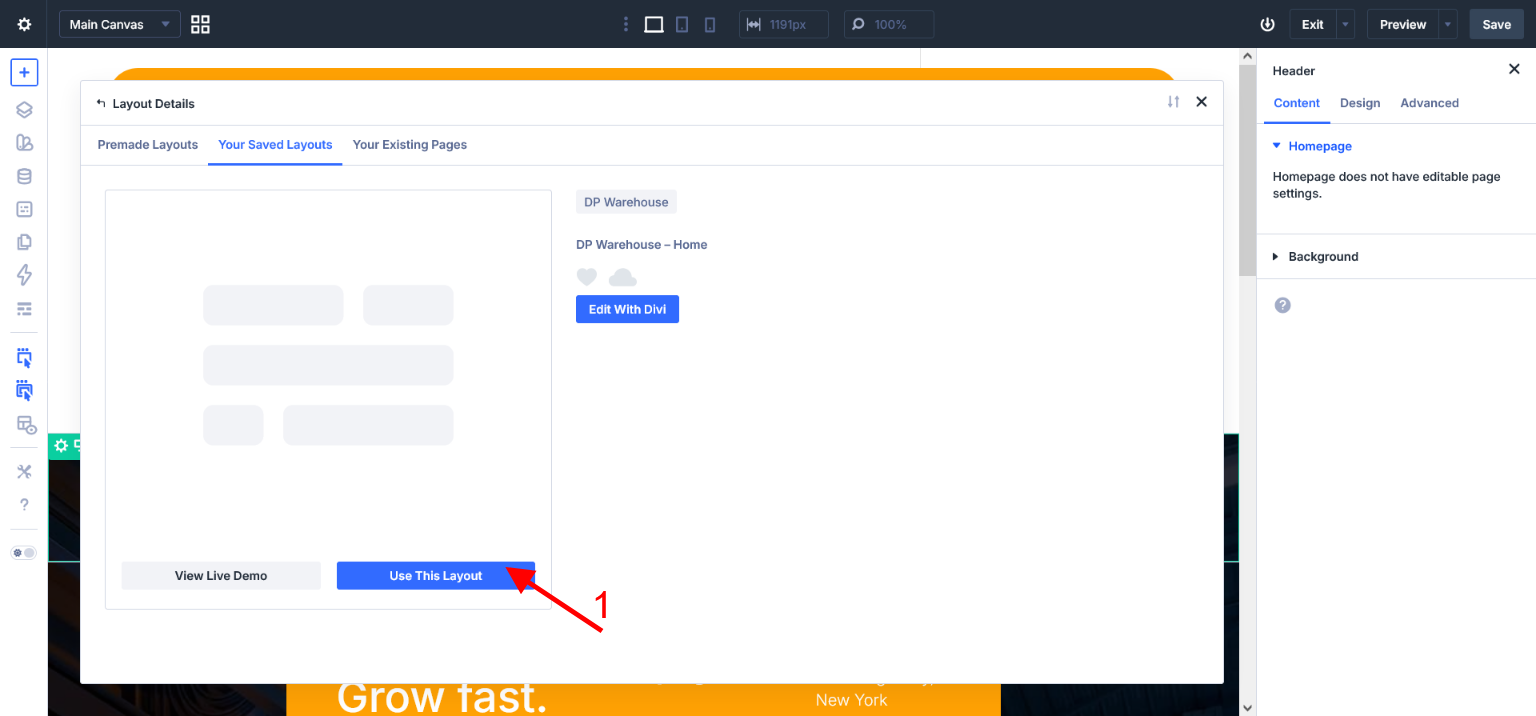The height and width of the screenshot is (716, 1536).
Task: Close the Header settings panel
Action: point(1514,69)
